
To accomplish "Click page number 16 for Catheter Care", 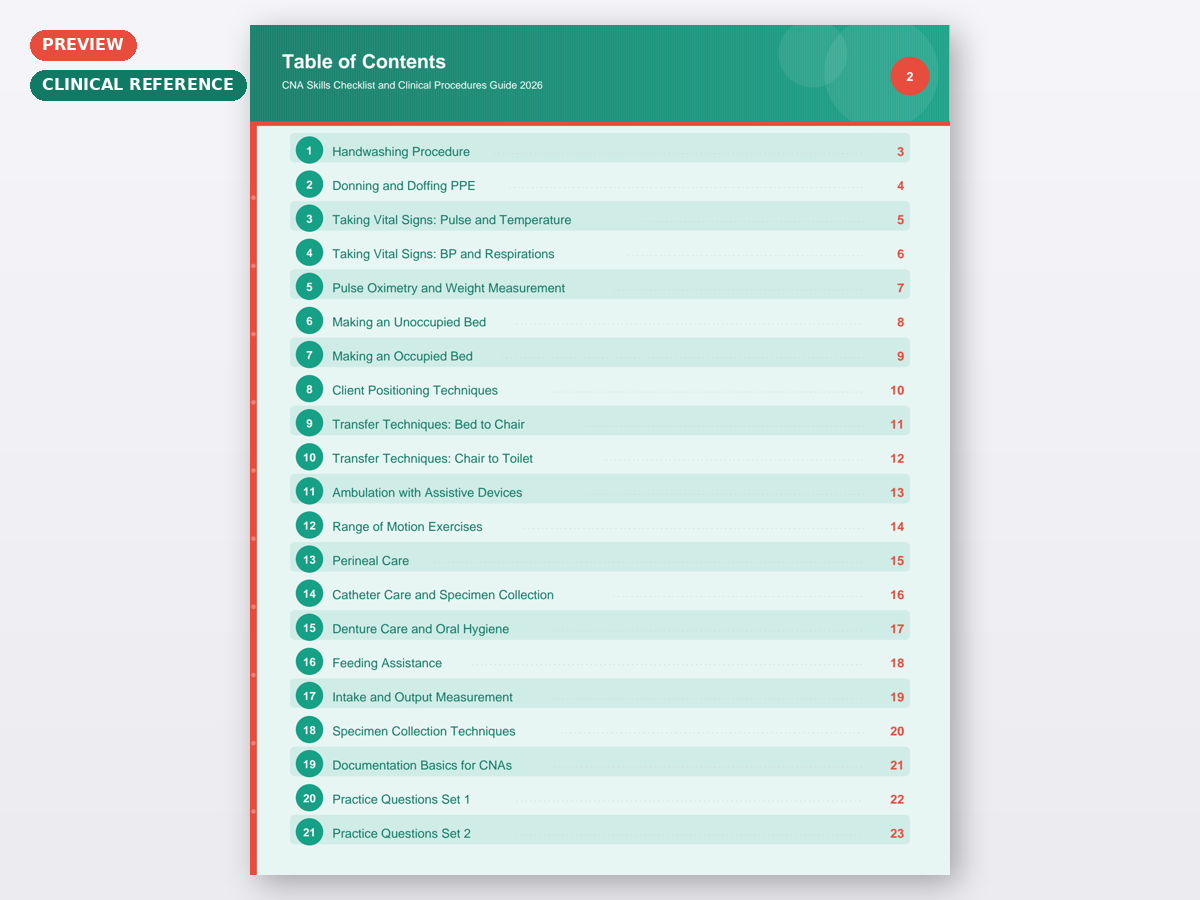I will coord(897,594).
